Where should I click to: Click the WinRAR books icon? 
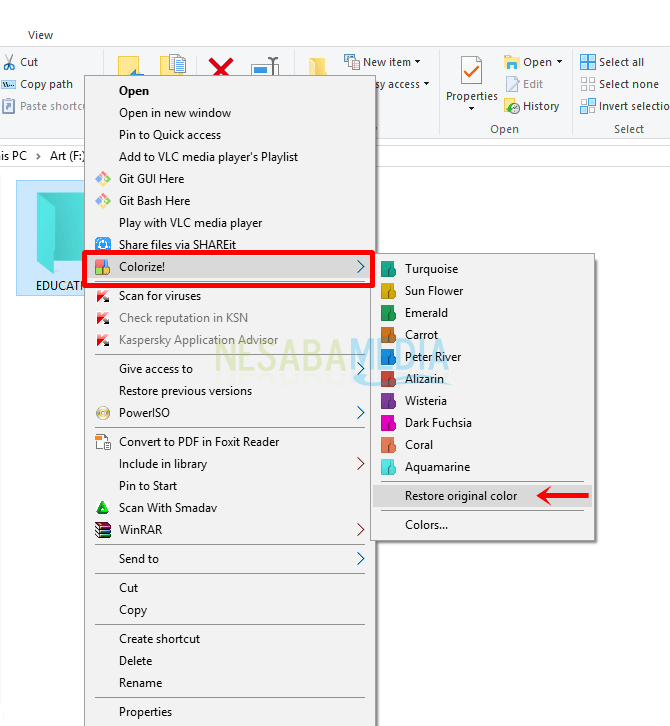[103, 530]
